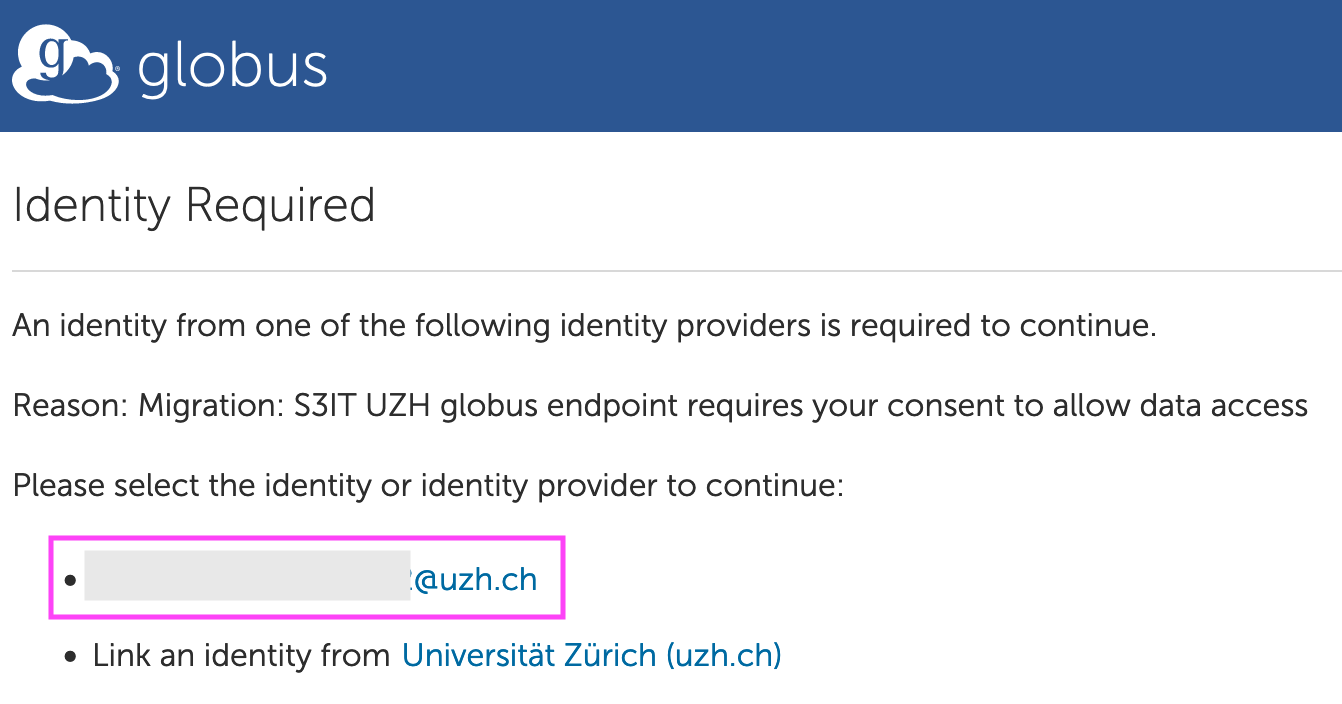Click the Globus cloud logo icon
The height and width of the screenshot is (704, 1342).
[x=64, y=66]
